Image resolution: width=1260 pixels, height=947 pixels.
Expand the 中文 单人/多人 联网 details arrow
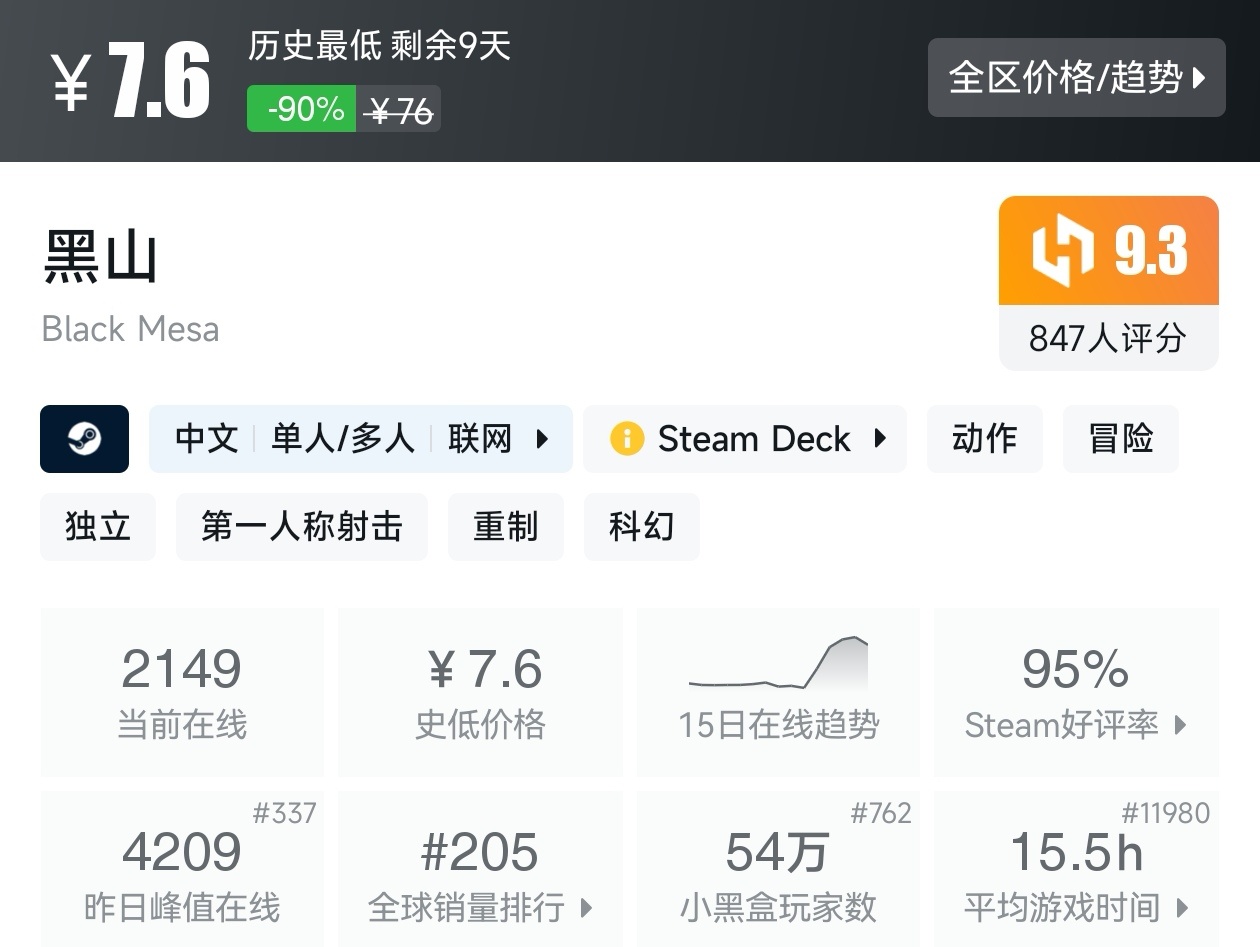[543, 438]
